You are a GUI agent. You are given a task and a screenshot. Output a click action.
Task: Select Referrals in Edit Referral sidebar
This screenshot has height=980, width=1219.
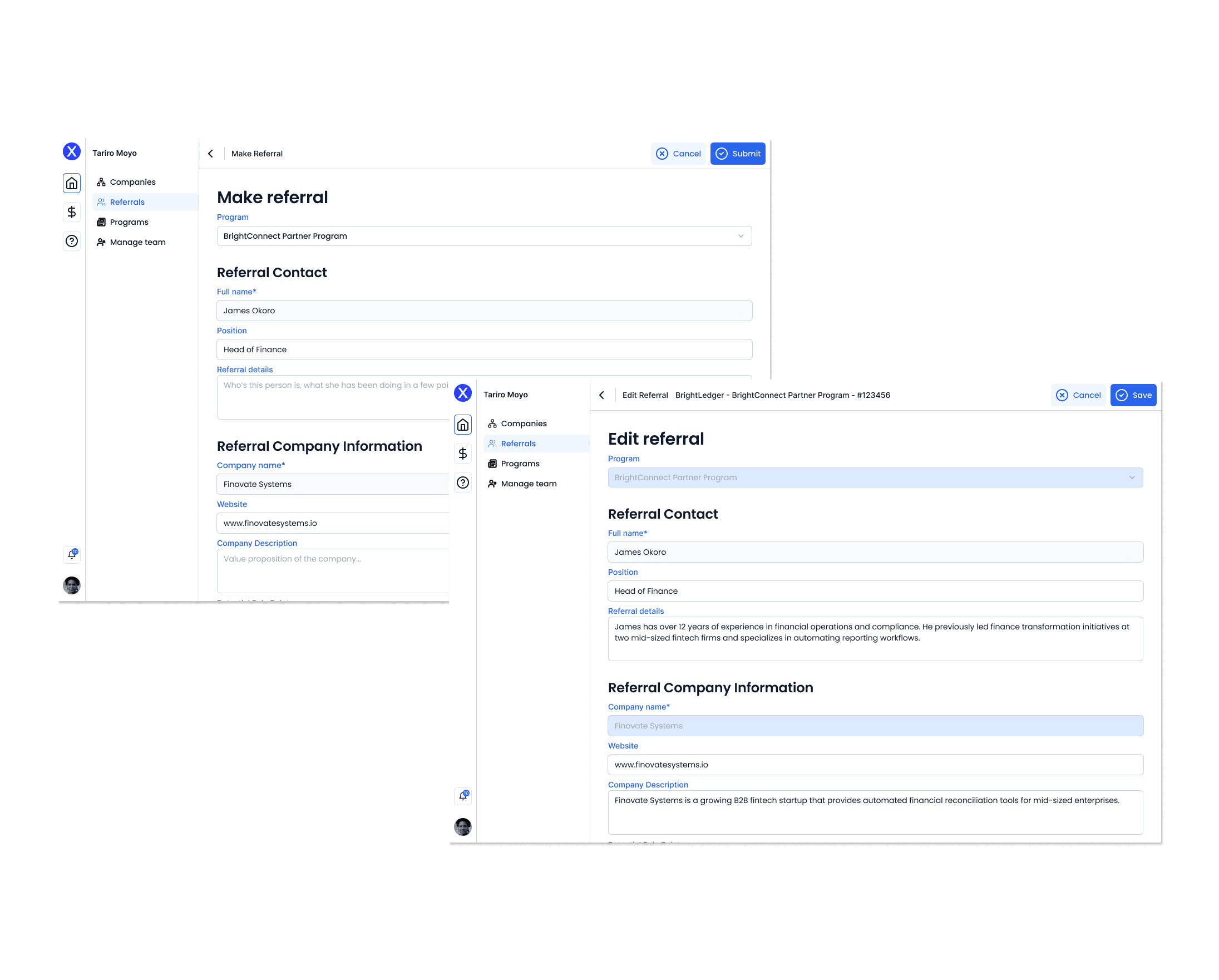518,444
